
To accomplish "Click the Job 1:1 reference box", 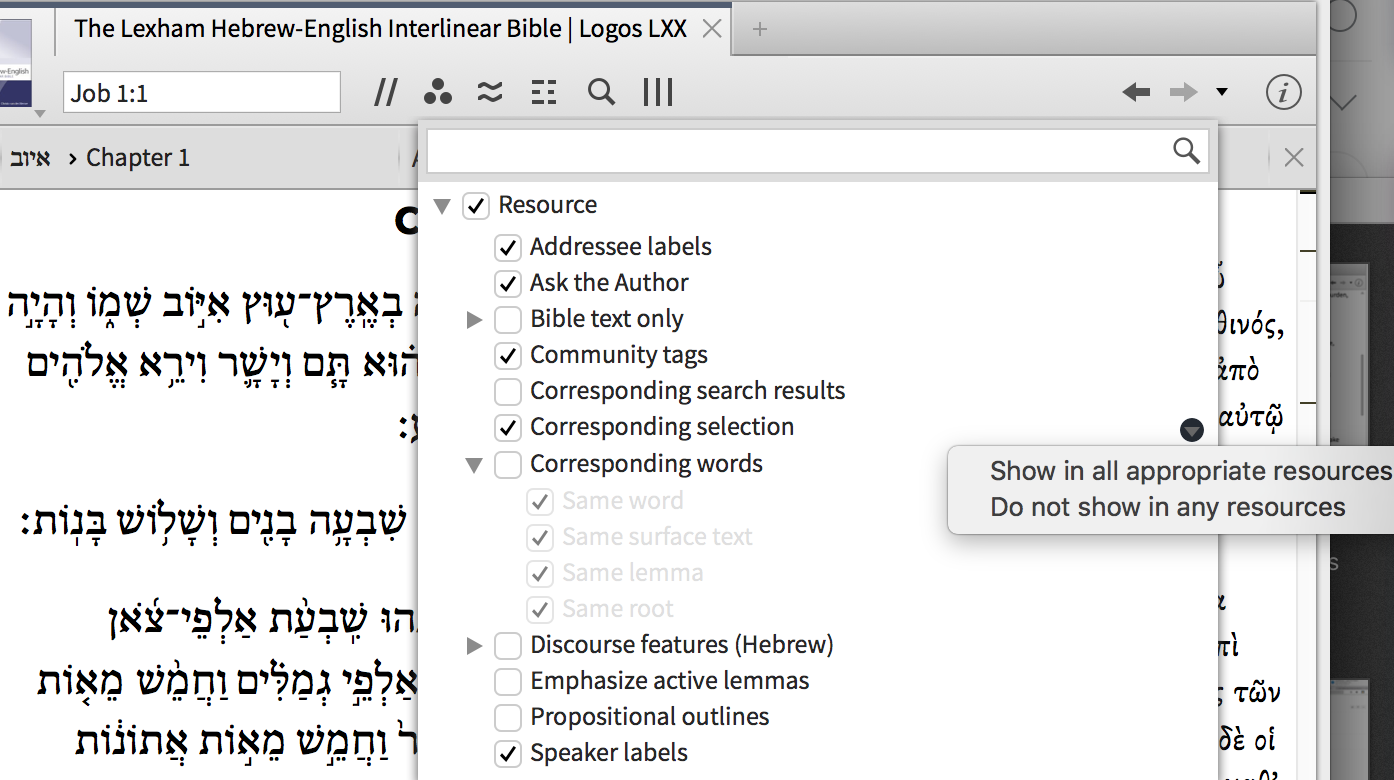I will coord(202,93).
